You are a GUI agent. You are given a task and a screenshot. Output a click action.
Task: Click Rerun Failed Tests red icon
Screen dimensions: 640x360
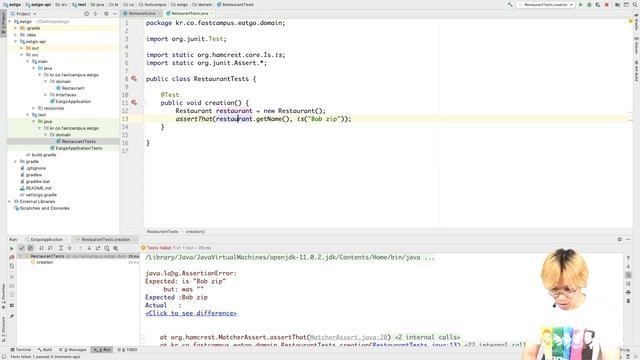pyautogui.click(x=11, y=257)
